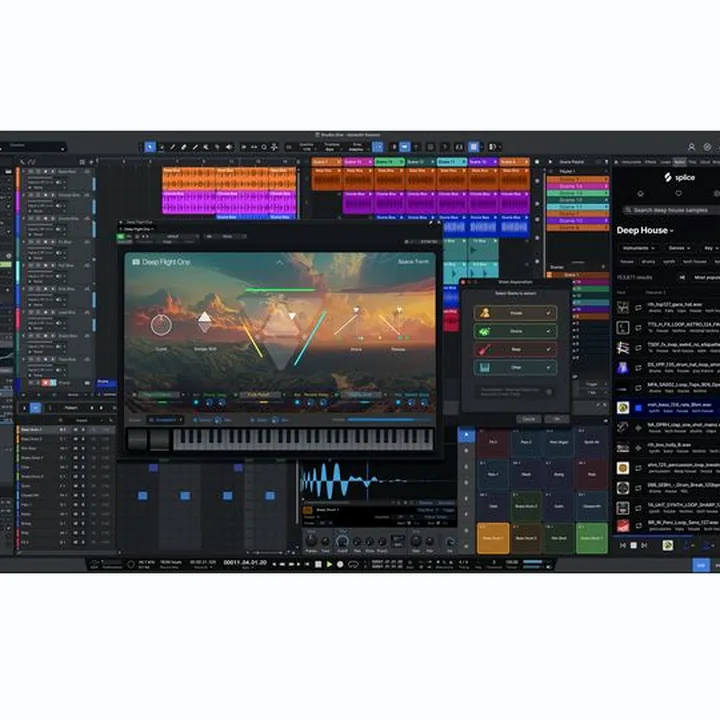720x720 pixels.
Task: Click the orange Bass Drum launcher pad
Action: point(493,538)
